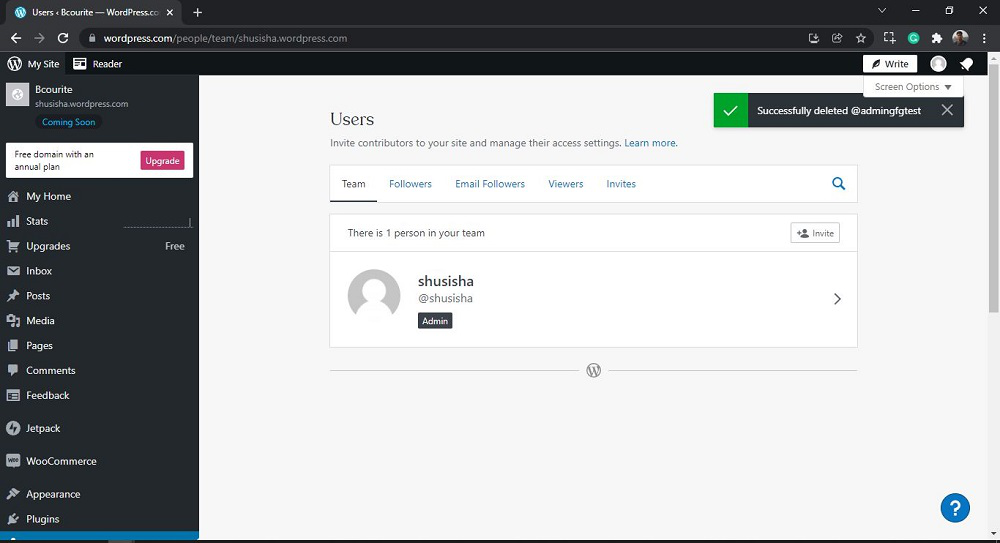This screenshot has height=543, width=1000.
Task: Open a new browser tab
Action: (198, 12)
